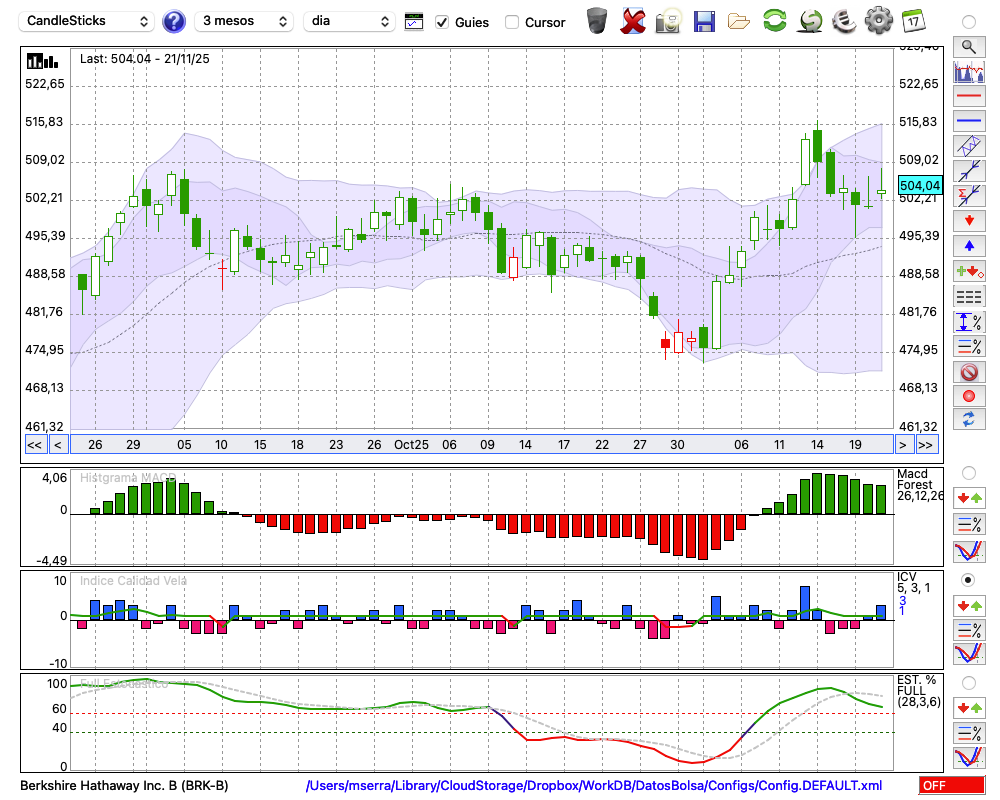Click the magnifier zoom tool
Screen dimensions: 1000x800
[x=968, y=46]
